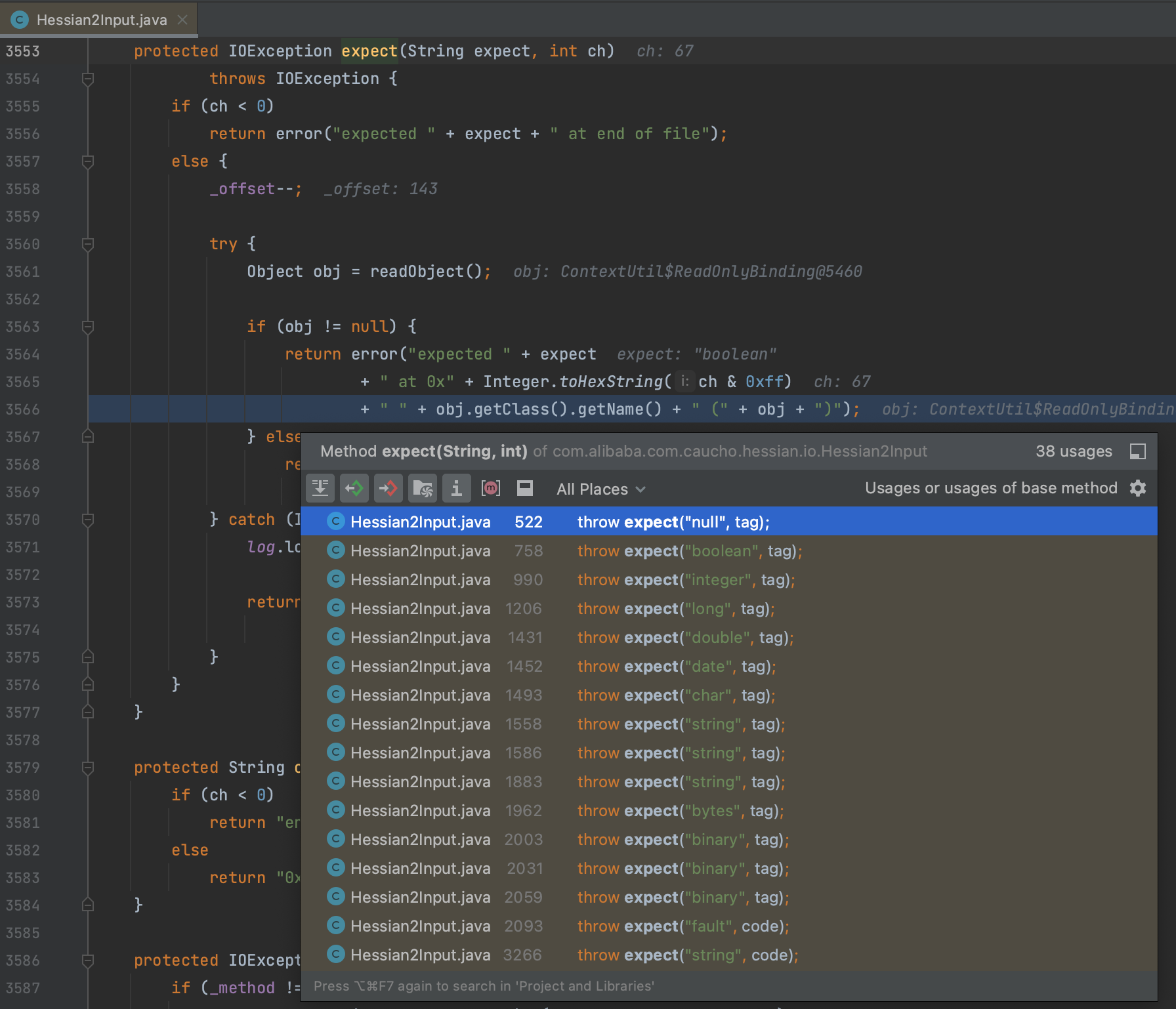The height and width of the screenshot is (1009, 1176).
Task: Collapse the method fold at line 3579
Action: 87,768
